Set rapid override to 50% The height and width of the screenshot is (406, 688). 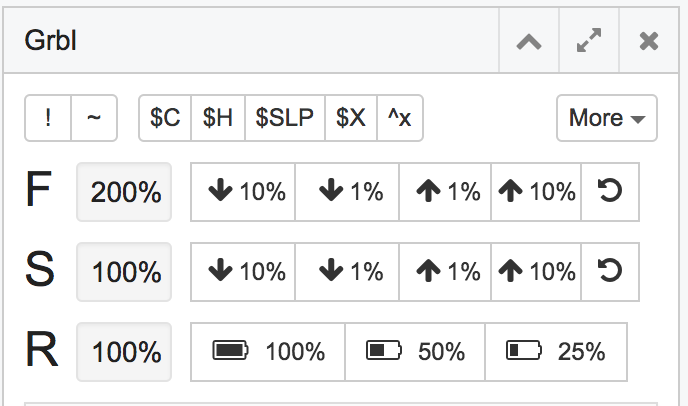(415, 351)
